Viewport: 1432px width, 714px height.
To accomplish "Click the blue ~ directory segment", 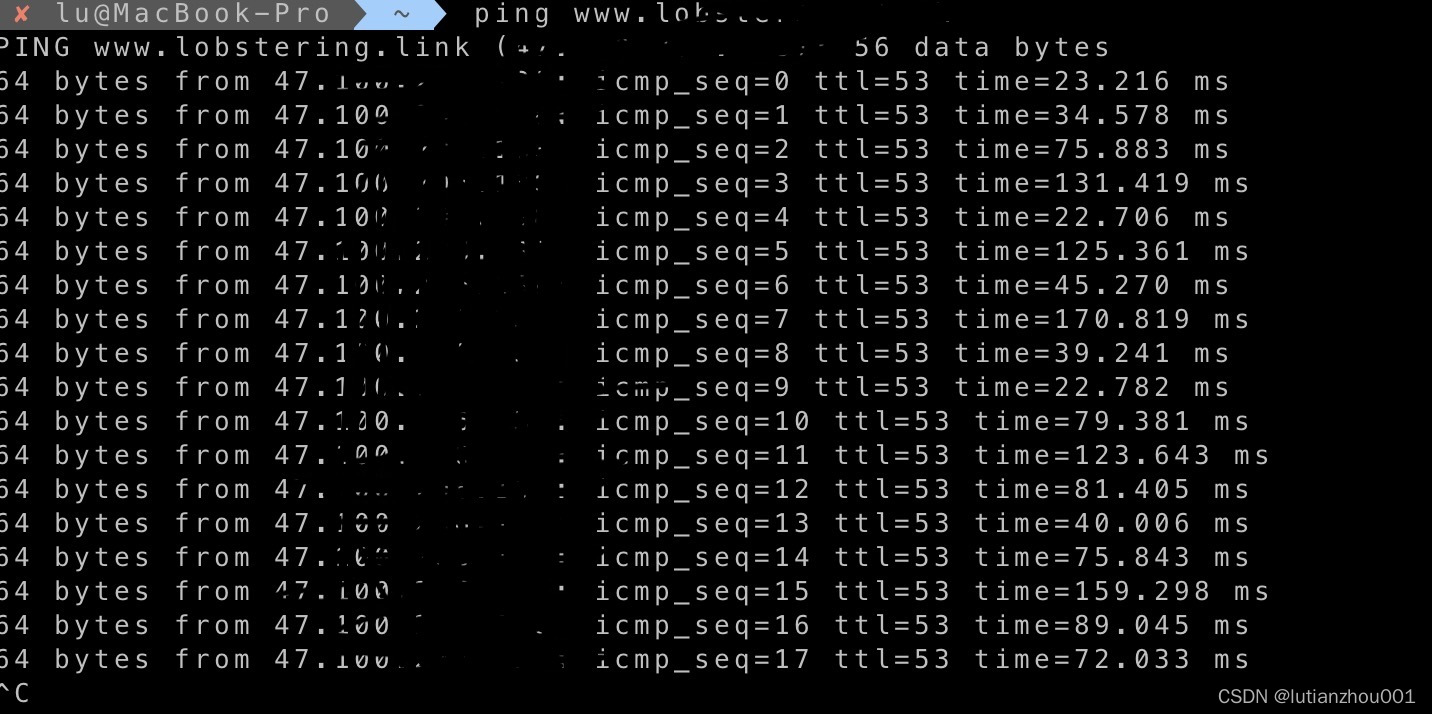I will coord(401,14).
